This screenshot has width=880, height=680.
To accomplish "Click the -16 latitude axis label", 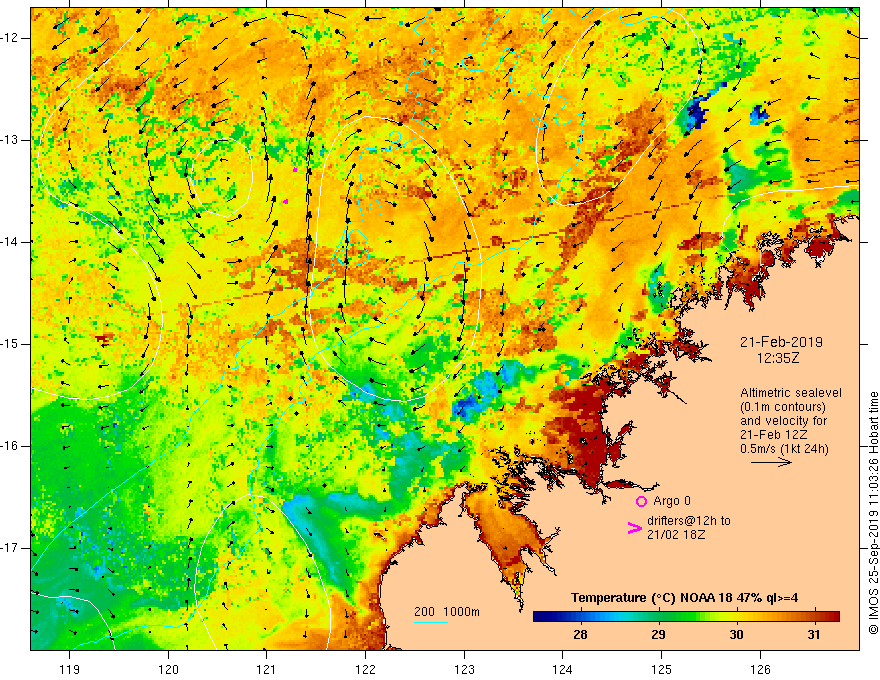I will pos(10,446).
